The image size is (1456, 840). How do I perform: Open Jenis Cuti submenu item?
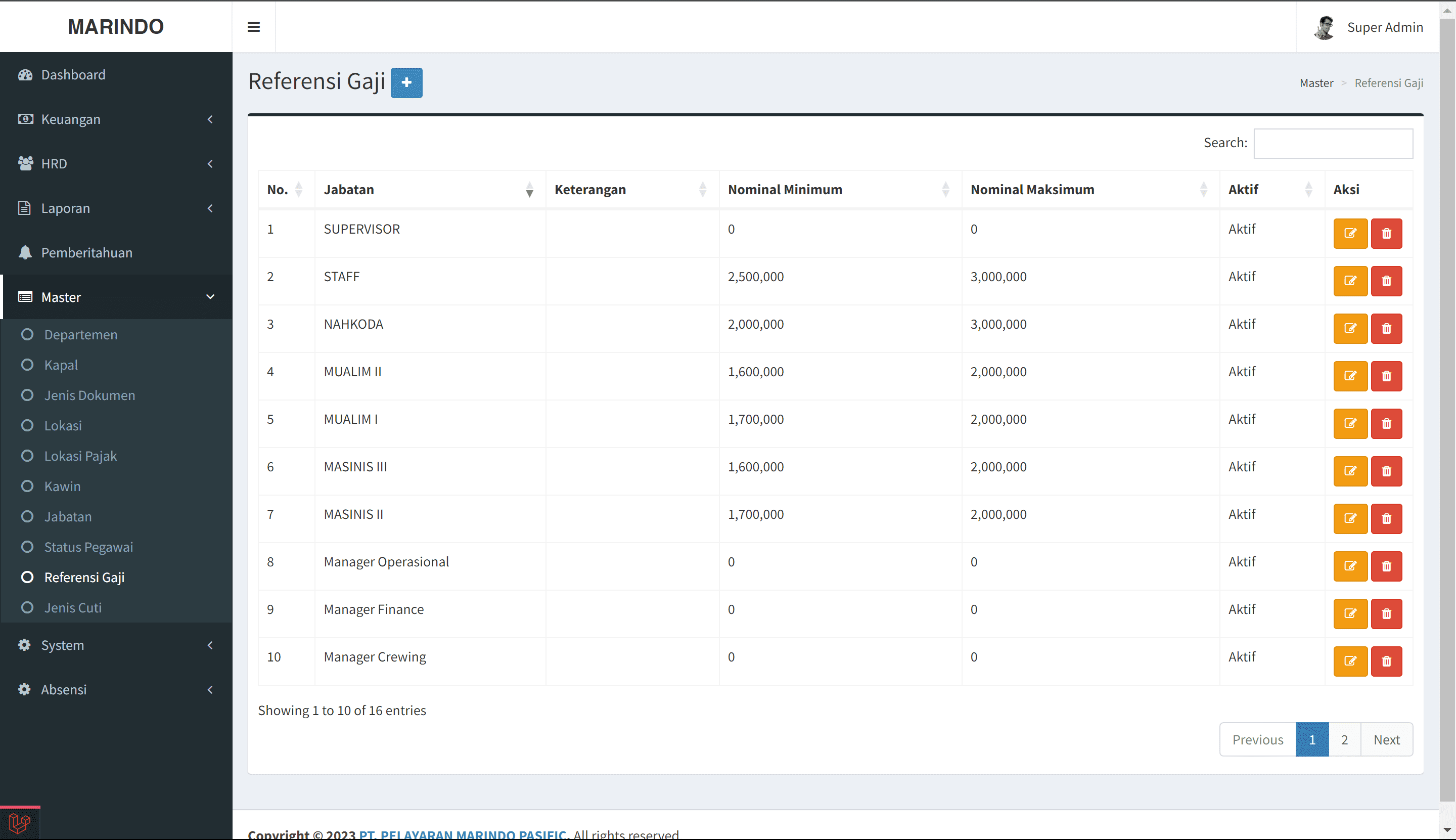click(x=73, y=607)
